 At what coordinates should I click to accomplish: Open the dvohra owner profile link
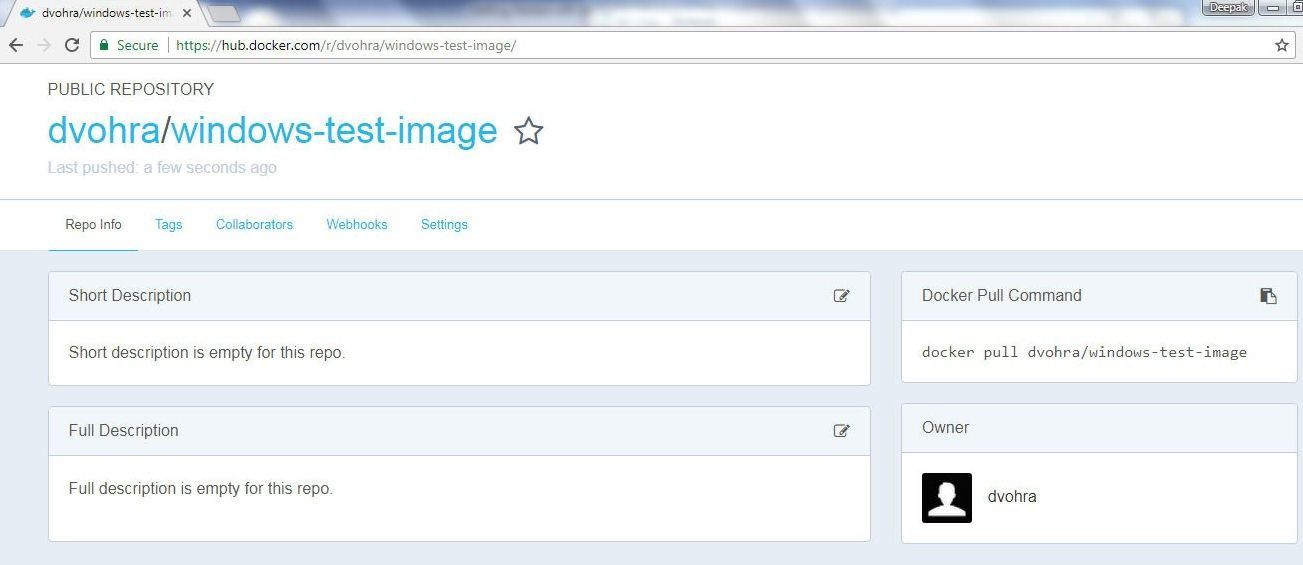1012,496
